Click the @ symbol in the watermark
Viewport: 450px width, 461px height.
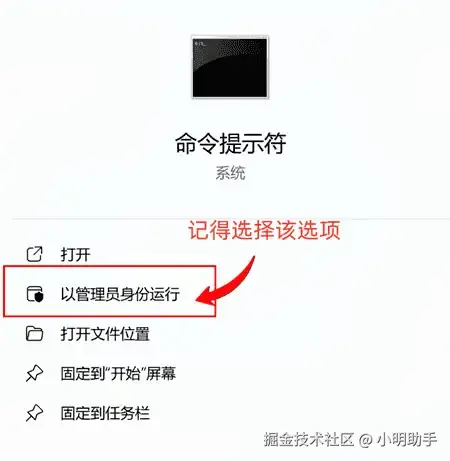pyautogui.click(x=365, y=440)
